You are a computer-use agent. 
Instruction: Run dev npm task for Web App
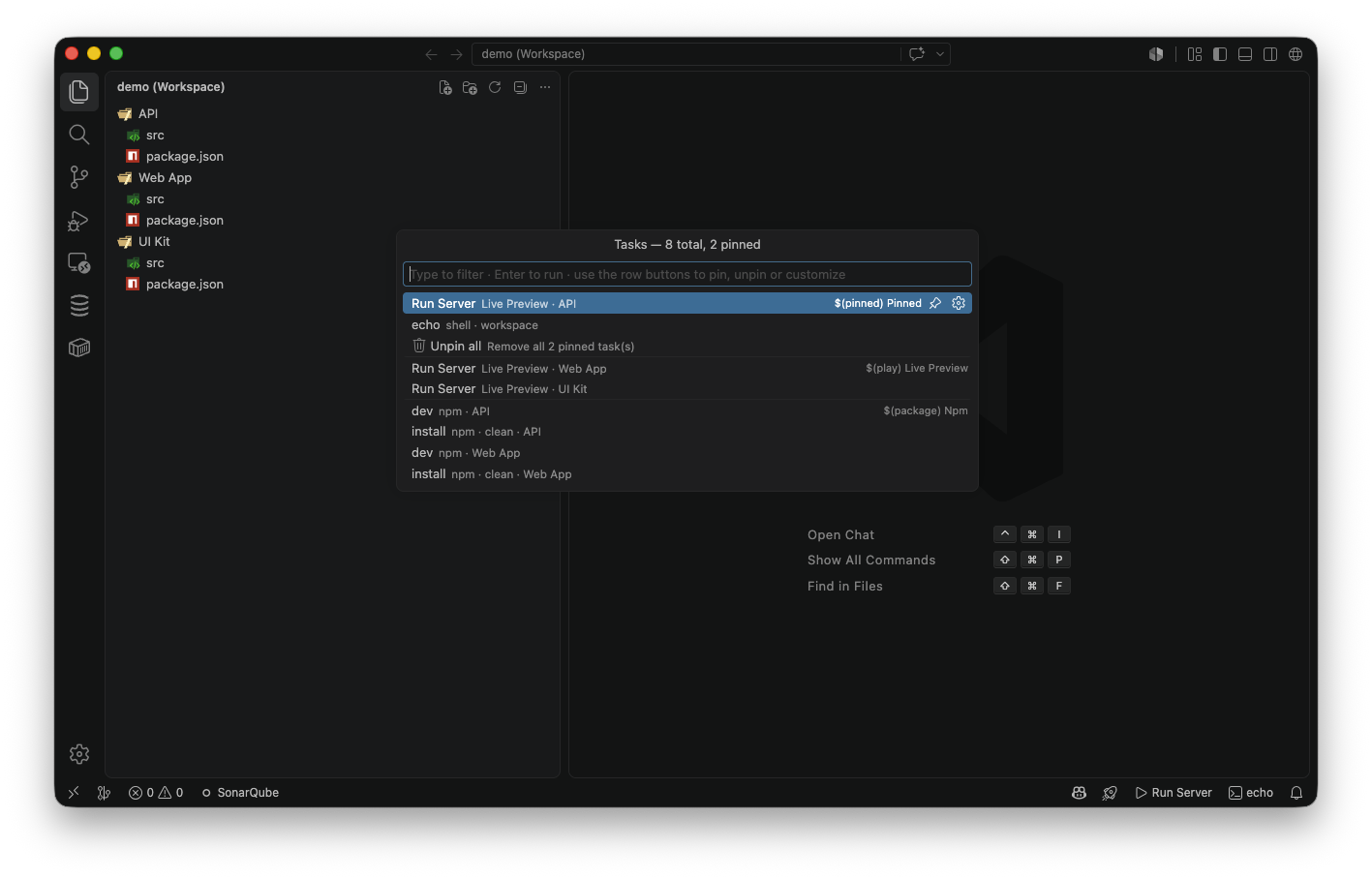[687, 453]
